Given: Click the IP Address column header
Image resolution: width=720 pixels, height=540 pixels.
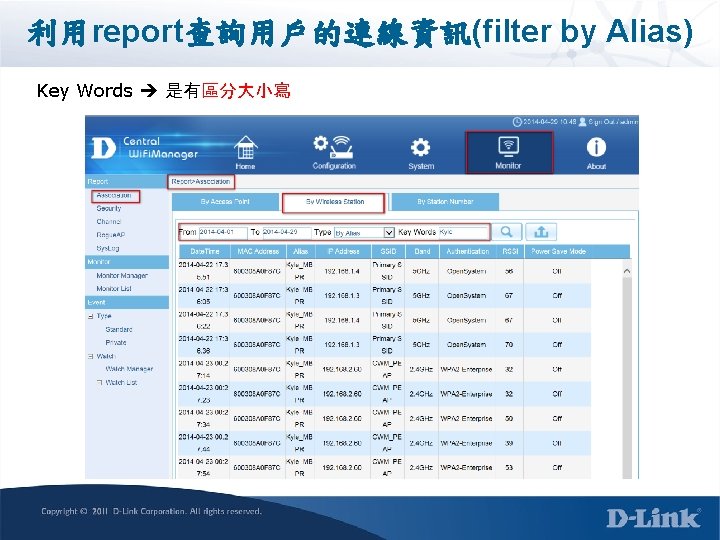Looking at the screenshot, I should pyautogui.click(x=343, y=252).
